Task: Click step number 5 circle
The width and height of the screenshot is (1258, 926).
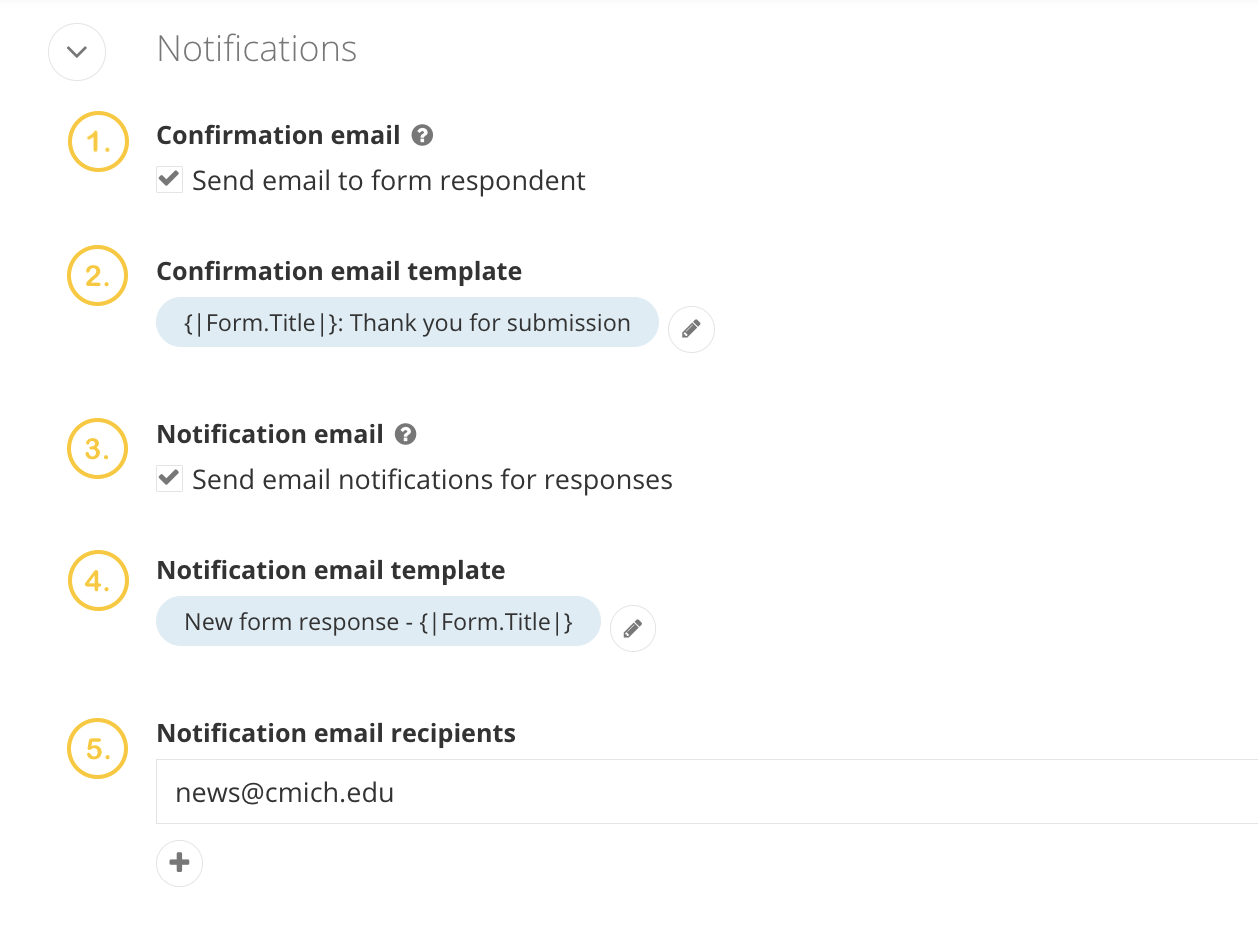Action: [97, 748]
